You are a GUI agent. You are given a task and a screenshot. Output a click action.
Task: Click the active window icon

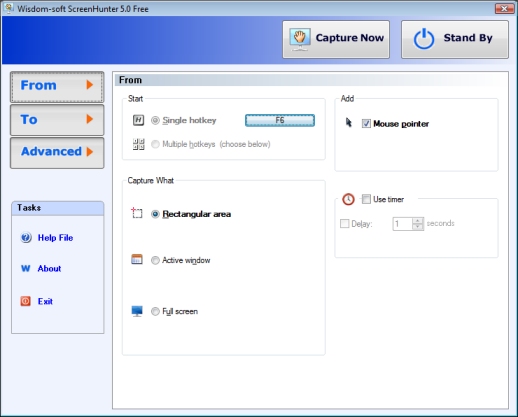[x=137, y=259]
